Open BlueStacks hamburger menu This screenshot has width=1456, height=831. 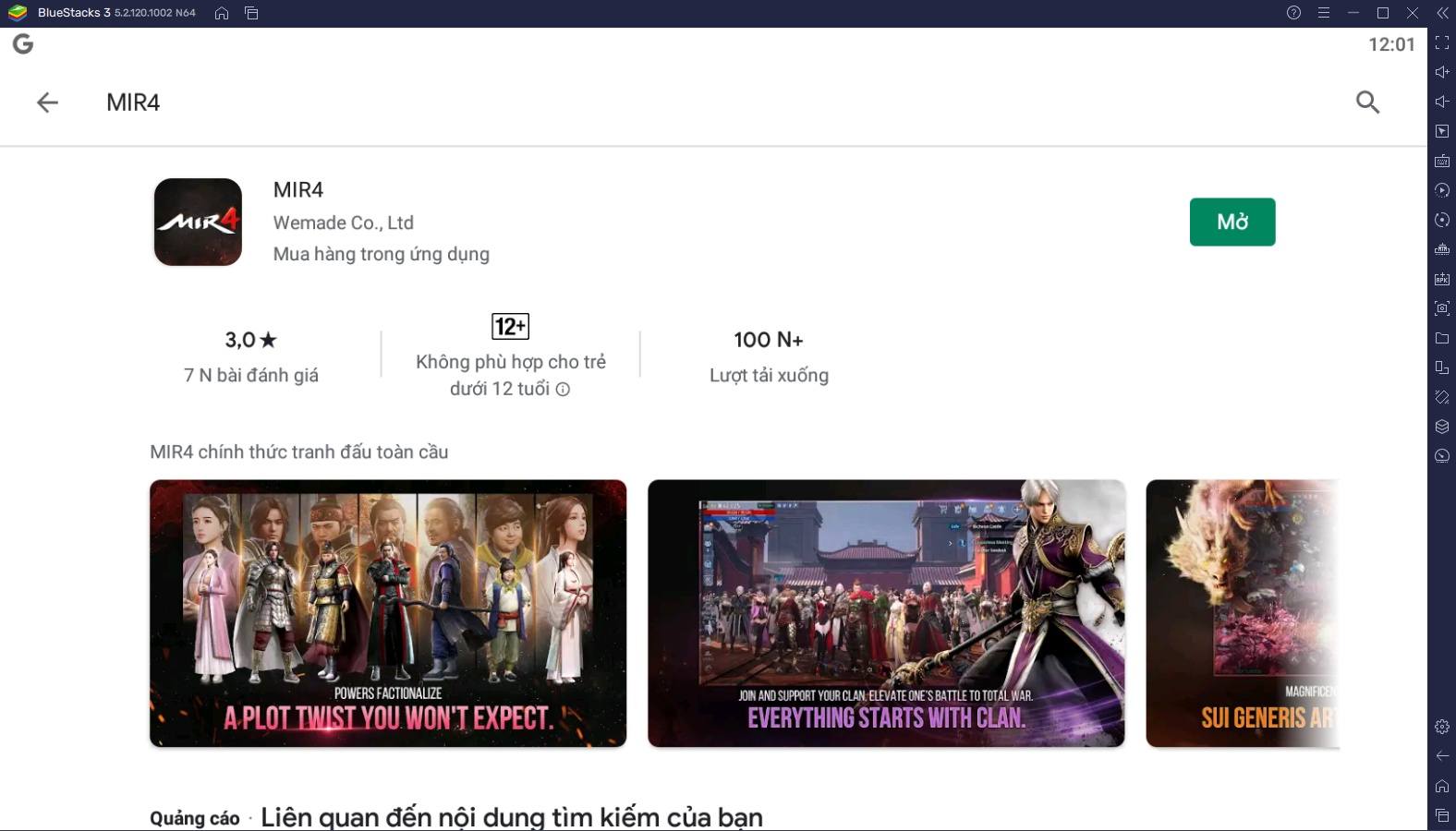[1323, 13]
